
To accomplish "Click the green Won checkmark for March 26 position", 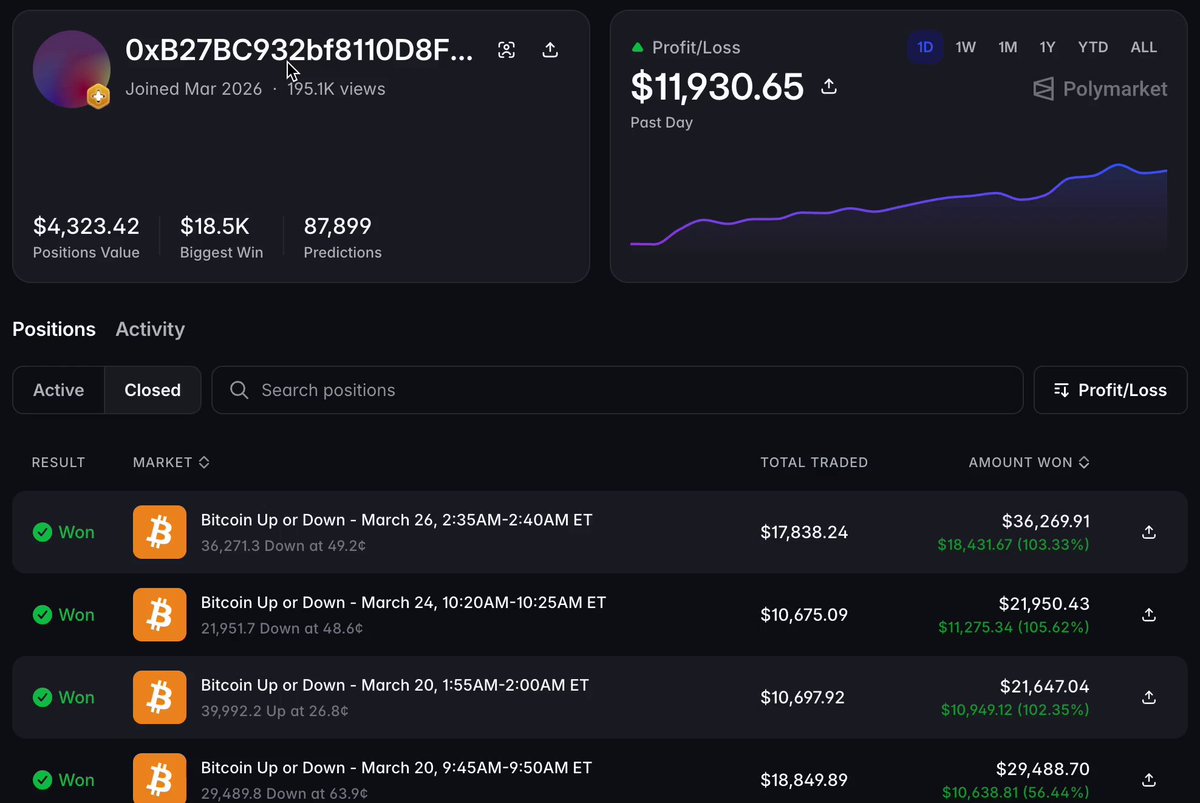I will (x=42, y=532).
